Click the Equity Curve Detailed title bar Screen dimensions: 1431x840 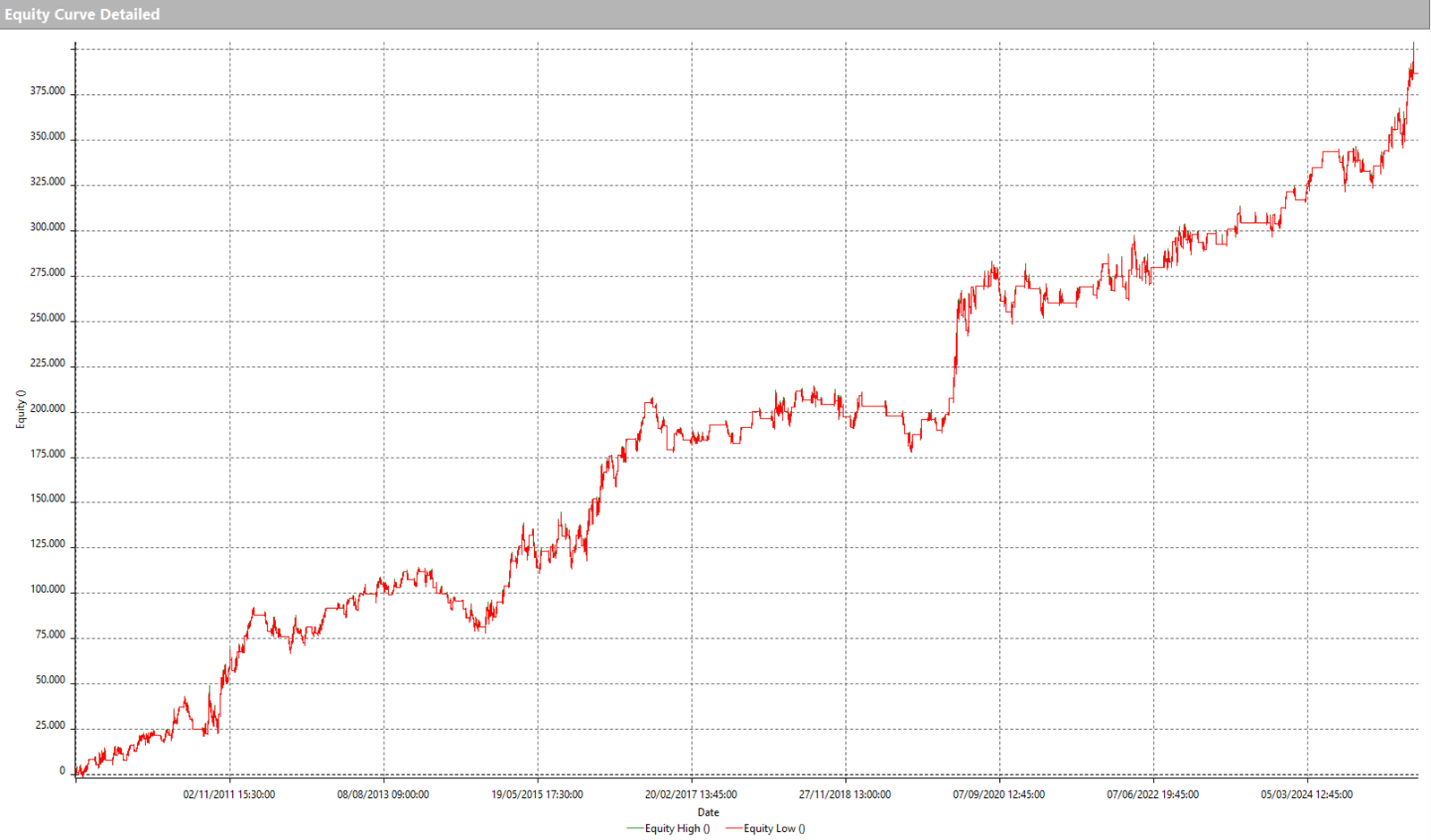point(82,14)
